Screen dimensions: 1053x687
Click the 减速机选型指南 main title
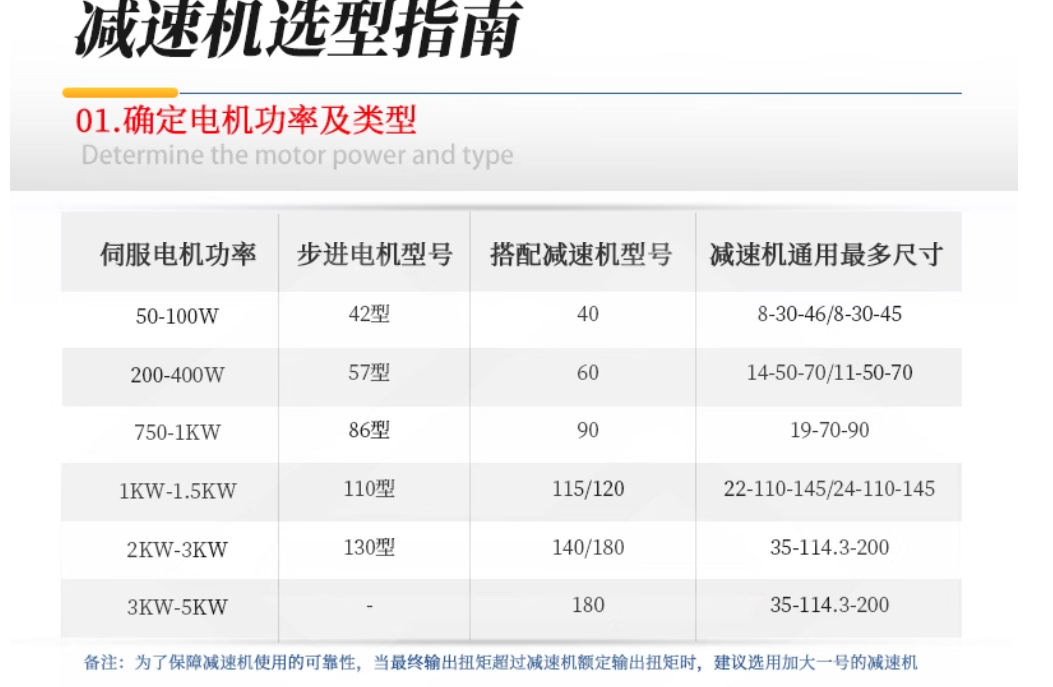coord(298,30)
